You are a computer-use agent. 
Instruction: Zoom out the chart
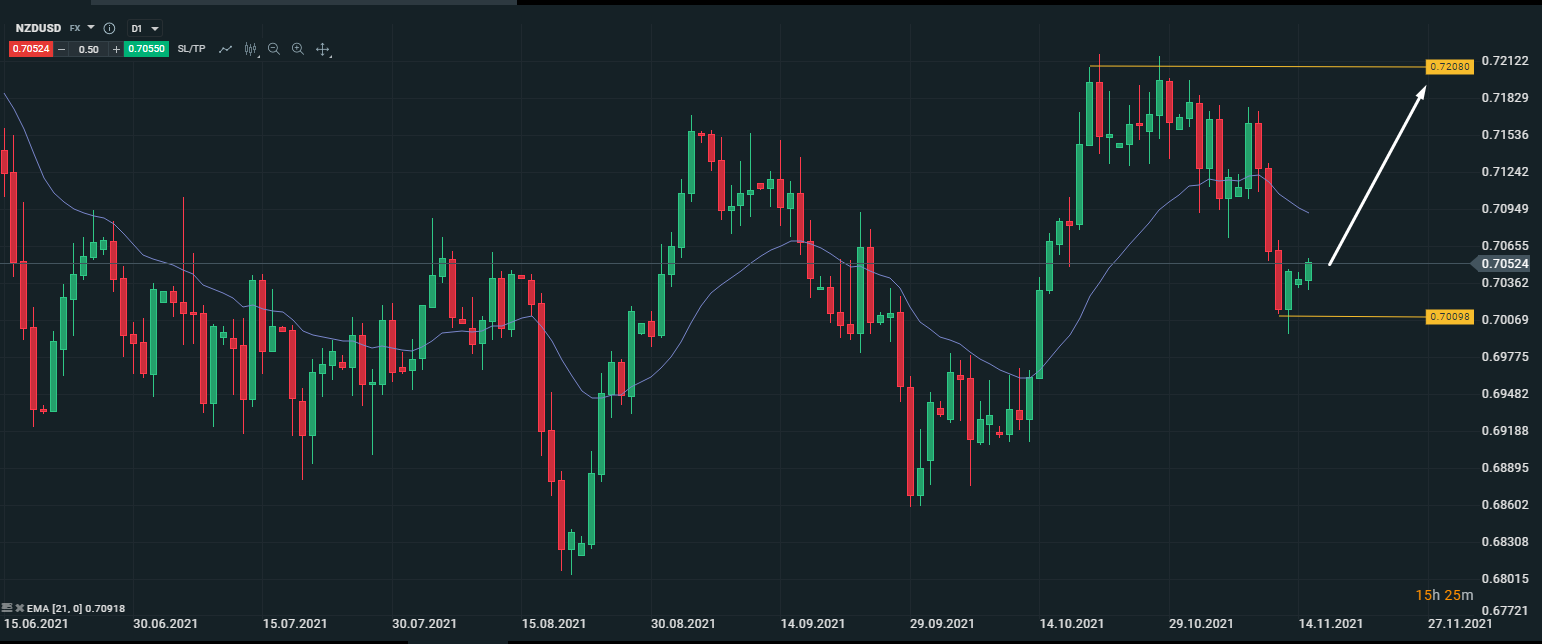click(274, 49)
